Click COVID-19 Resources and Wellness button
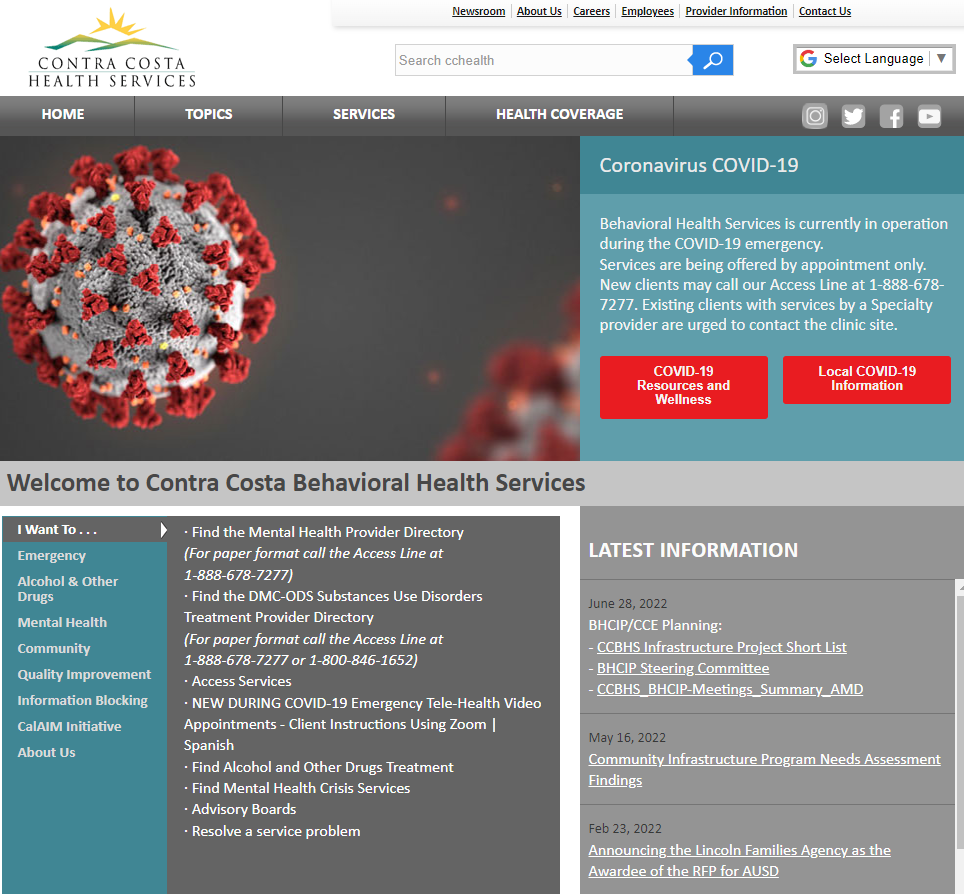Screen dimensions: 964x894 [x=684, y=387]
